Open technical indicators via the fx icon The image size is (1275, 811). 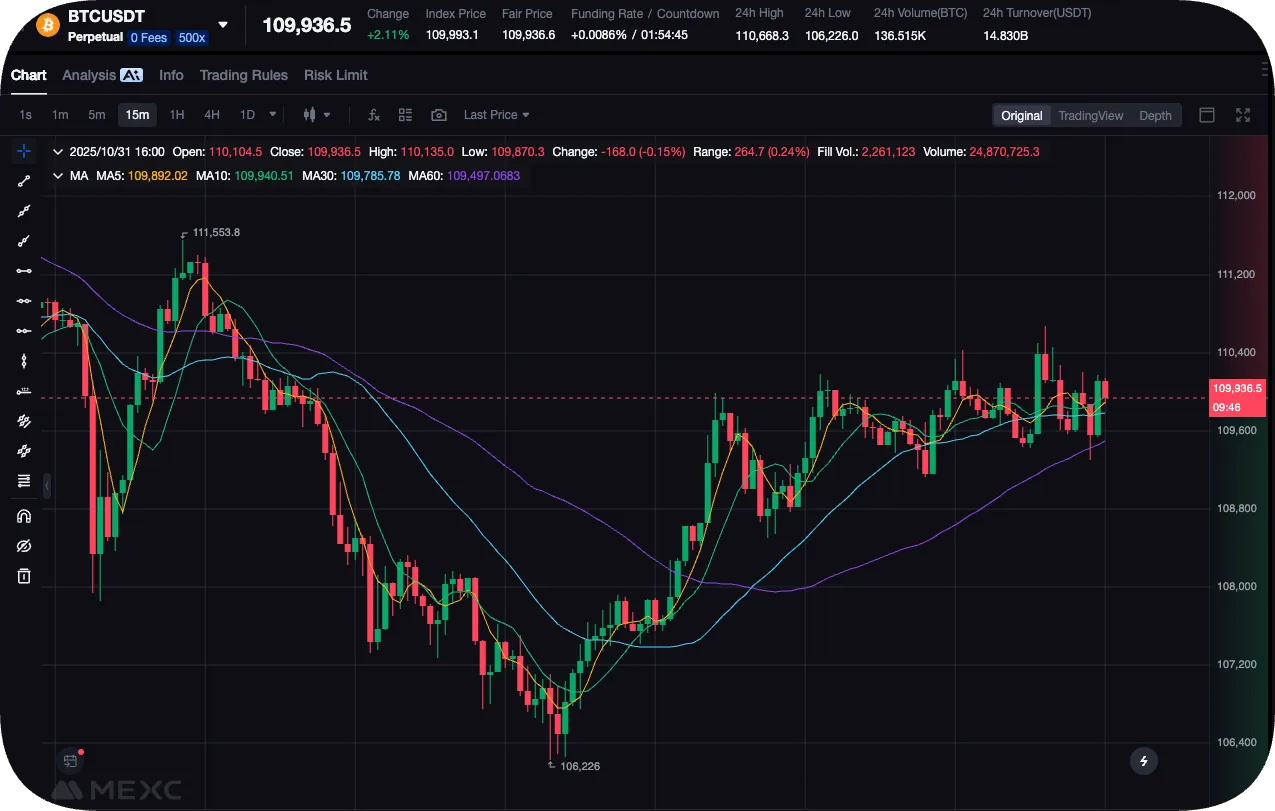pyautogui.click(x=373, y=115)
